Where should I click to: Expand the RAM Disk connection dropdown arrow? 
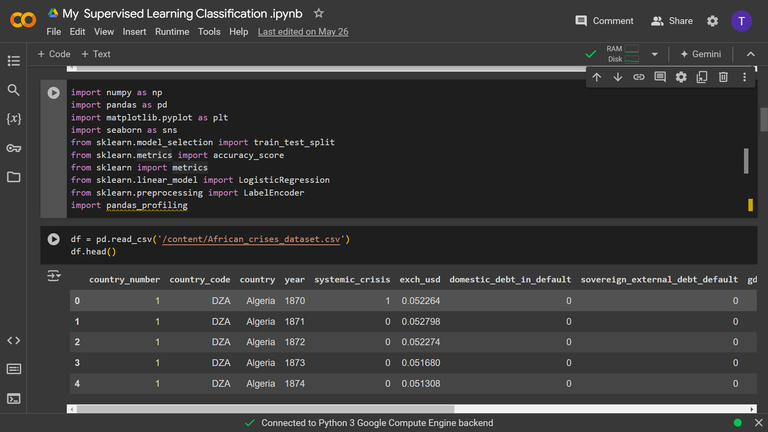click(x=655, y=54)
